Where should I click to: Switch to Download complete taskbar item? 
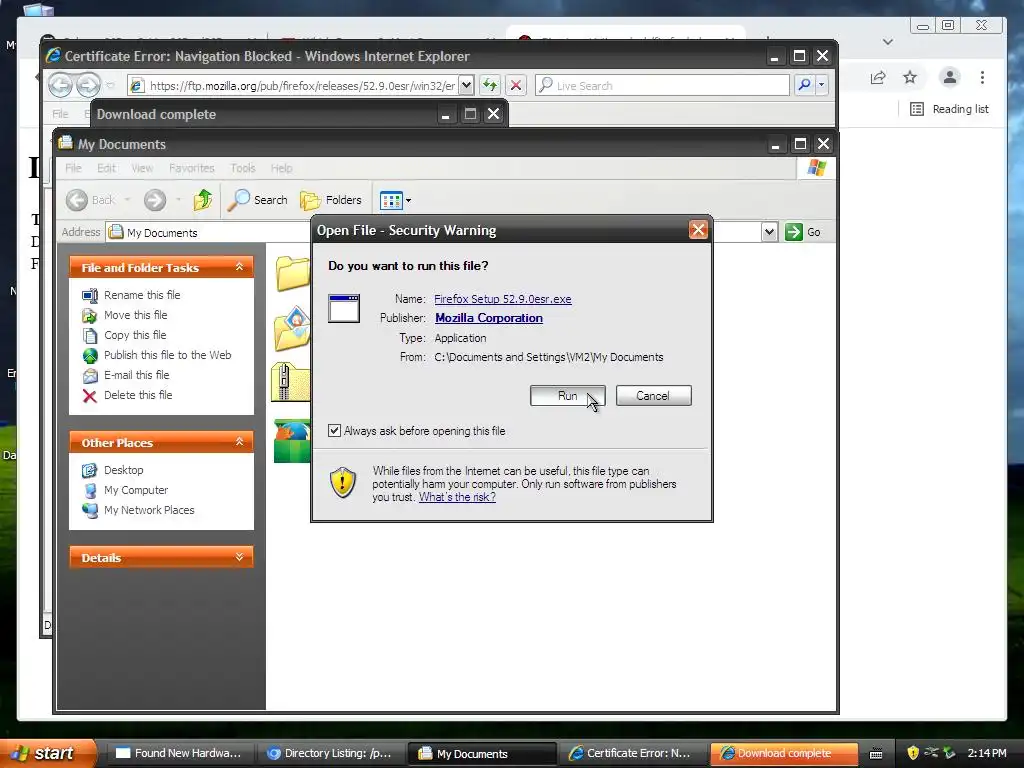(x=783, y=754)
